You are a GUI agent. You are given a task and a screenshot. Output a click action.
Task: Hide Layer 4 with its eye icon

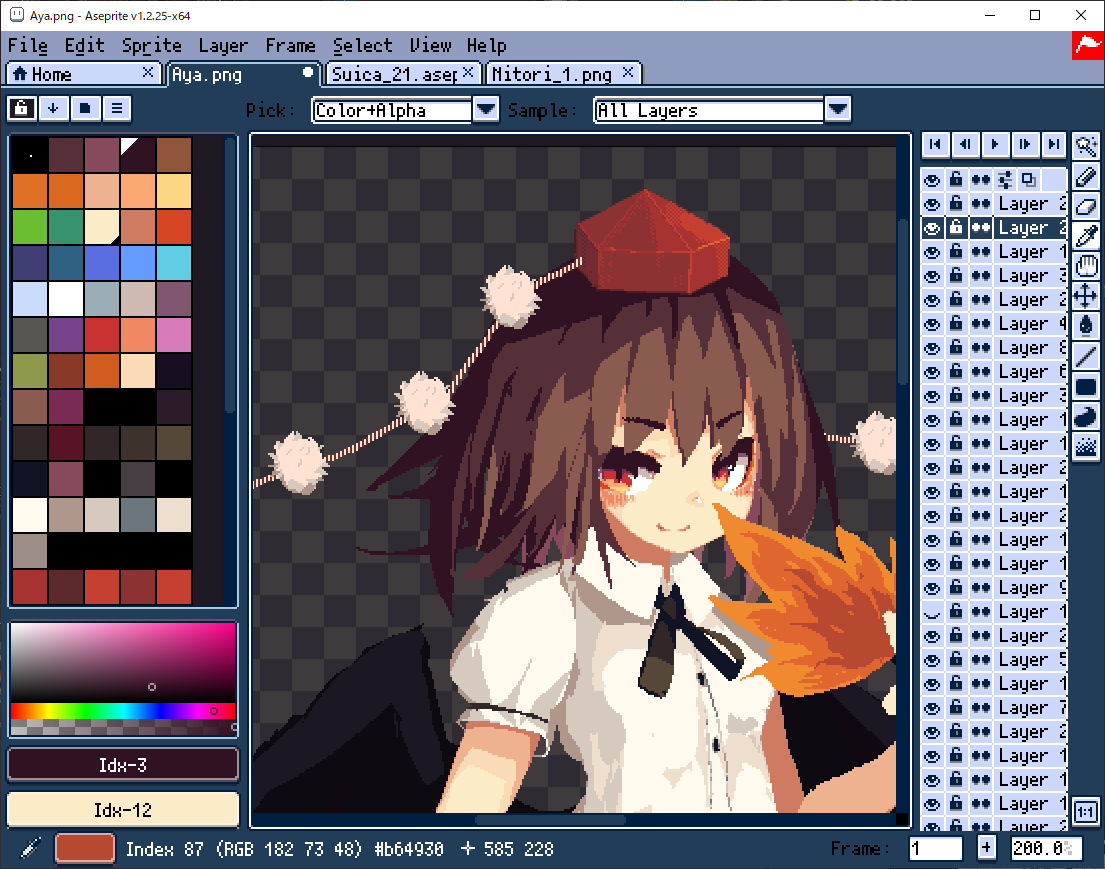tap(932, 323)
